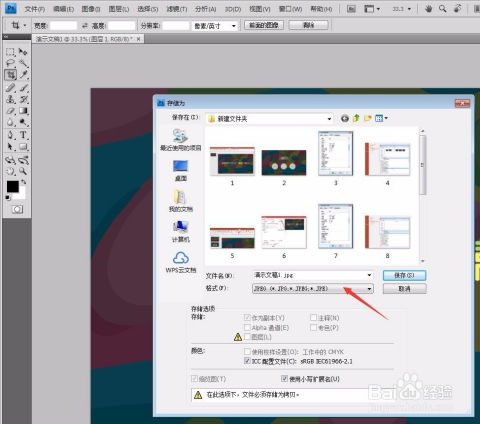Click the WPS云文档 cloud icon
Image resolution: width=480 pixels, height=424 pixels.
click(181, 258)
